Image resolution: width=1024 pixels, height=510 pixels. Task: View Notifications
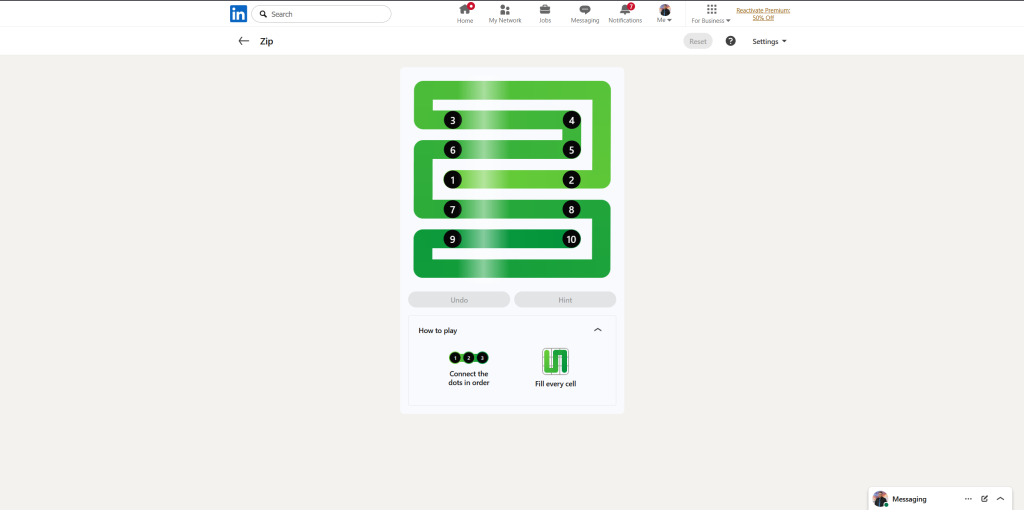point(625,13)
